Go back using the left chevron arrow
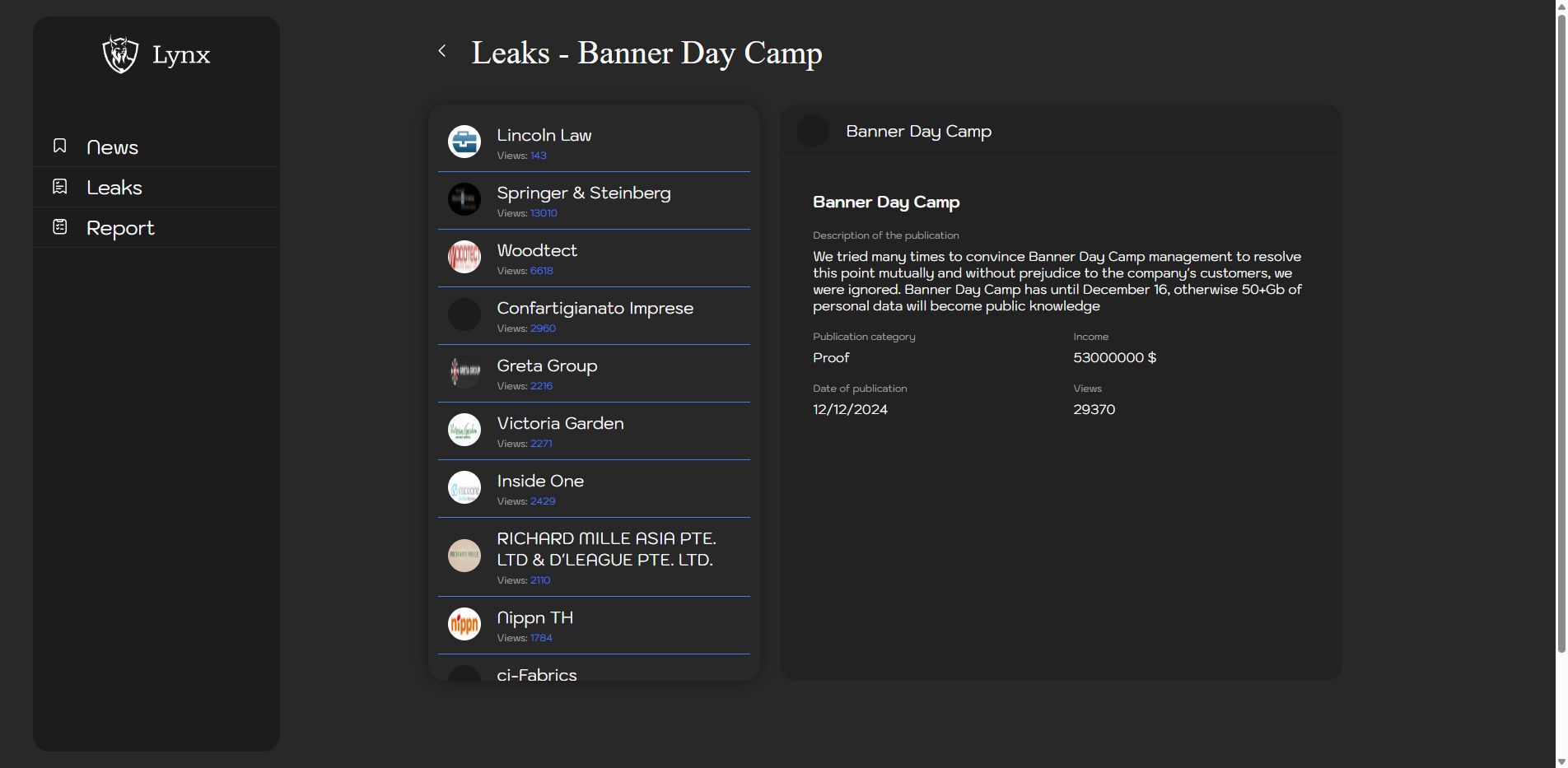 442,51
